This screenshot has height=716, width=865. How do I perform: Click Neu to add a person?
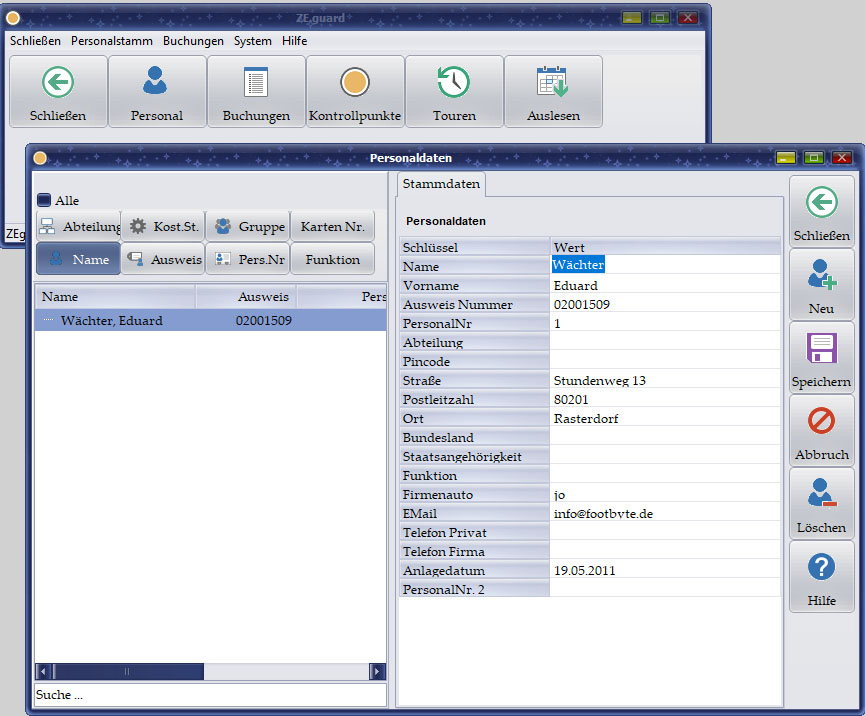[x=821, y=283]
